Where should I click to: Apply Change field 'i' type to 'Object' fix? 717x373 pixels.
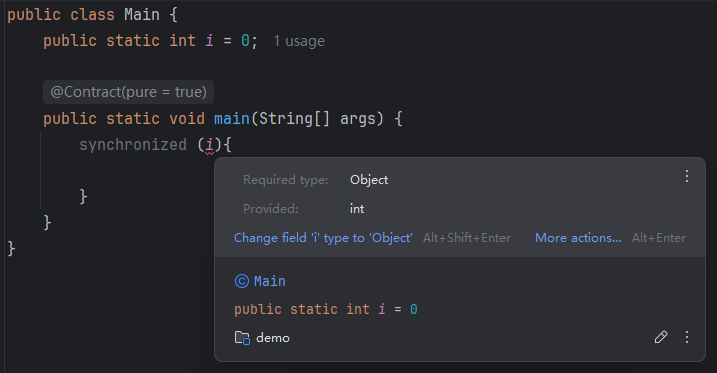click(x=323, y=238)
